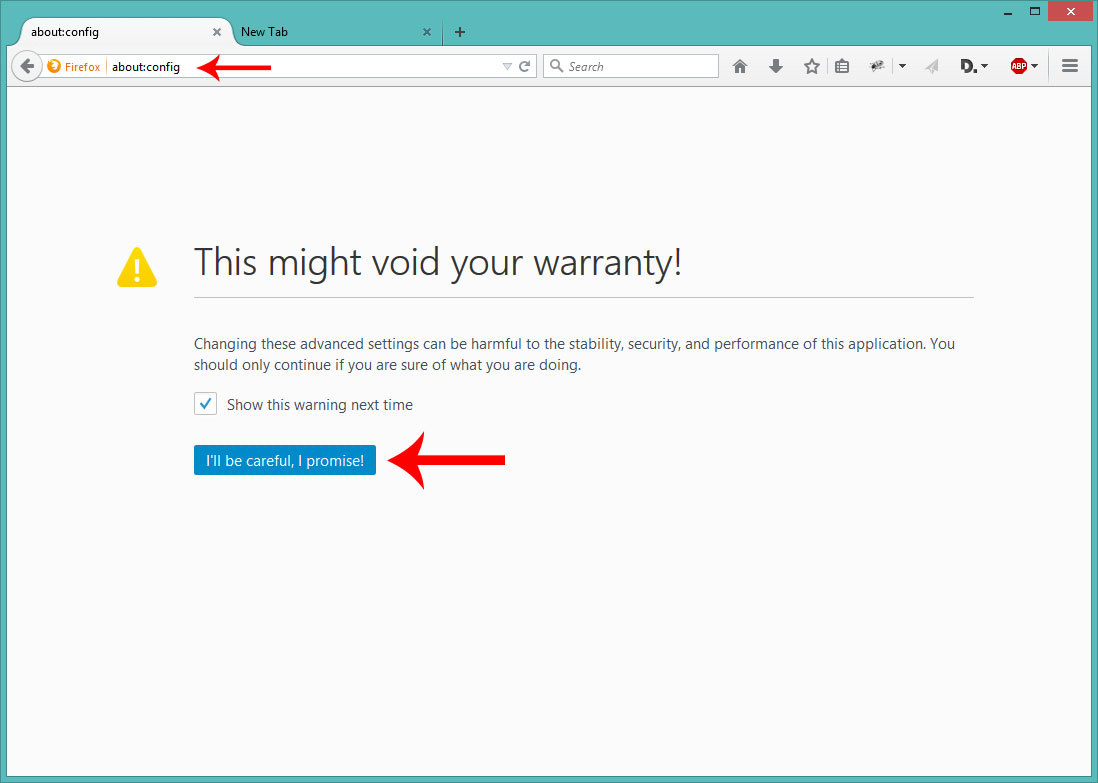1098x783 pixels.
Task: Expand the Adblock Plus dropdown arrow
Action: (x=1034, y=67)
